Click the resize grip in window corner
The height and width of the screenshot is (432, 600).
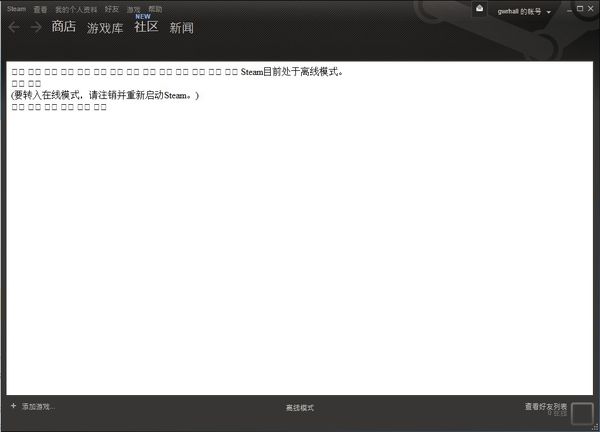point(595,427)
